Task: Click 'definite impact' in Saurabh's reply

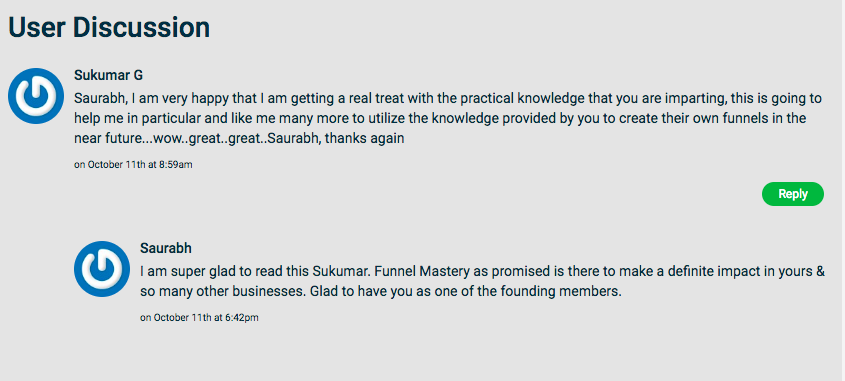Action: pyautogui.click(x=709, y=272)
